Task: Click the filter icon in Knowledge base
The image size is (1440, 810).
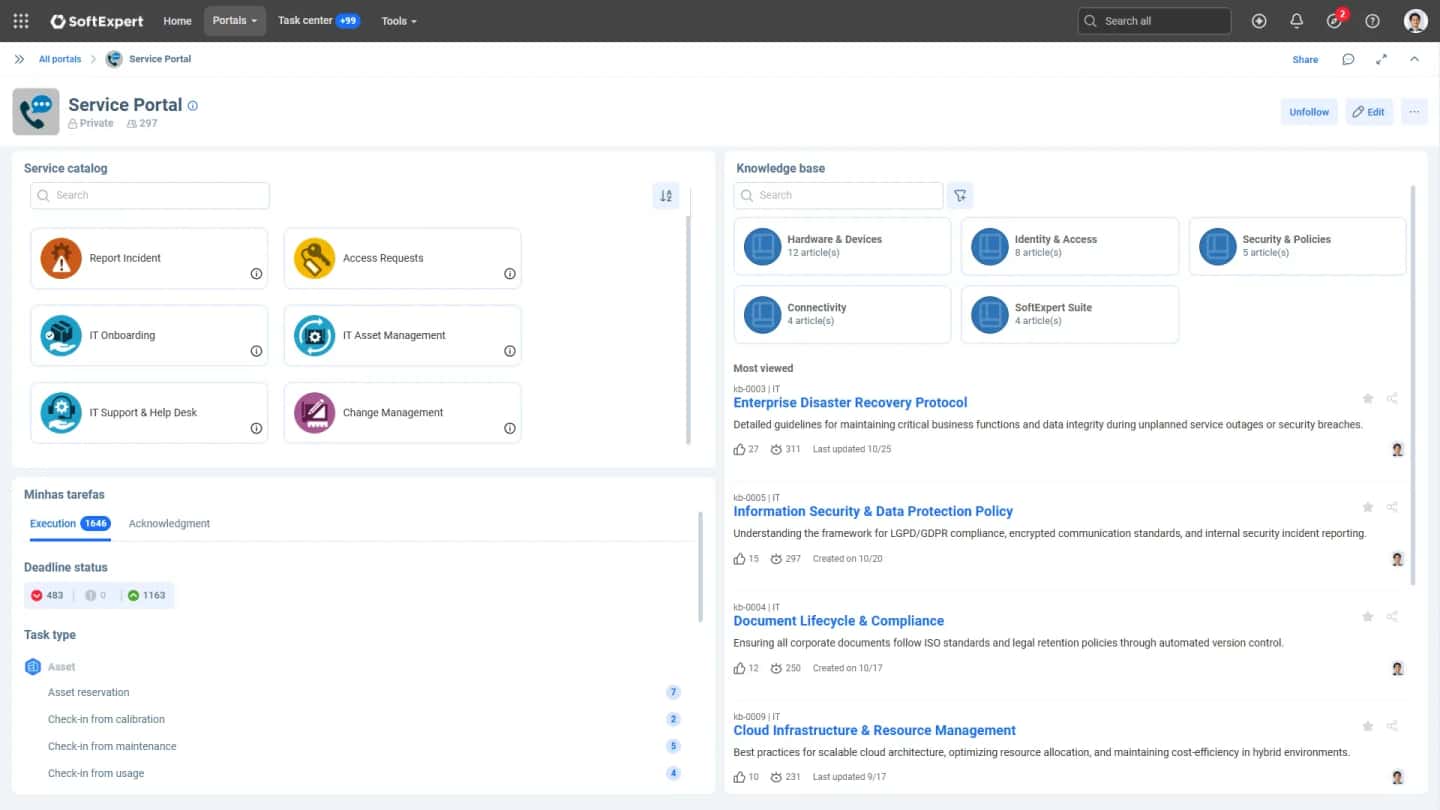Action: pos(959,196)
